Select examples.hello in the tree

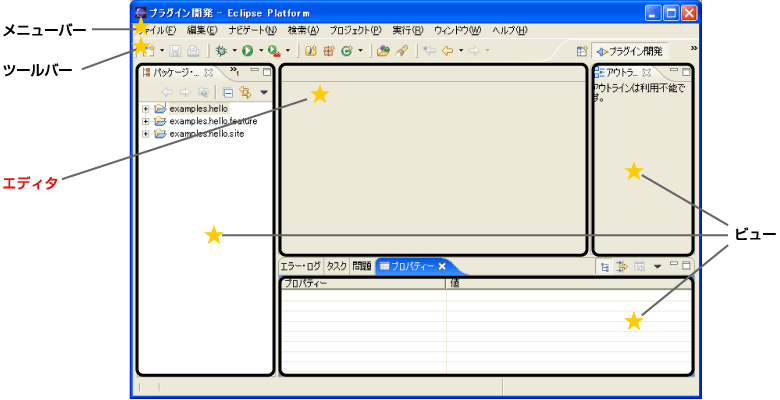point(198,108)
